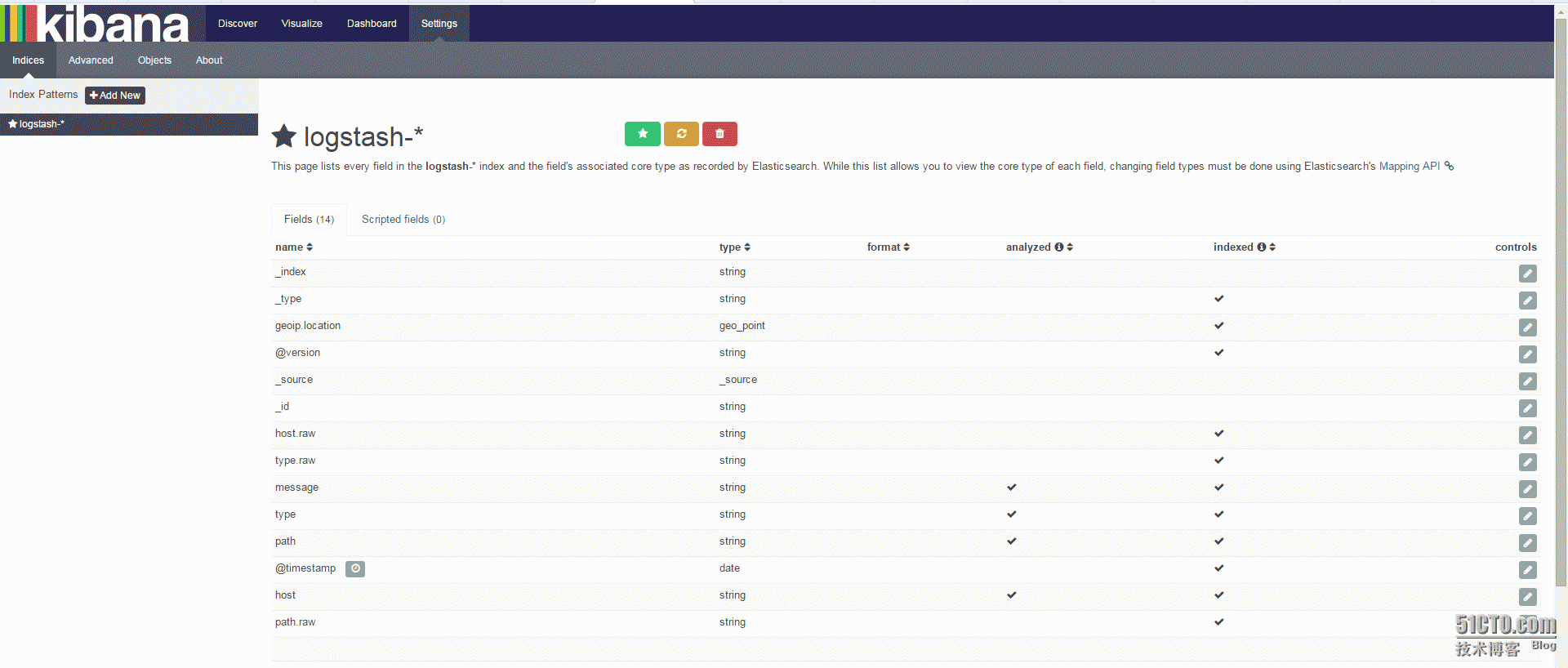Image resolution: width=1568 pixels, height=668 pixels.
Task: Click the green set-default-index star button
Action: point(642,134)
